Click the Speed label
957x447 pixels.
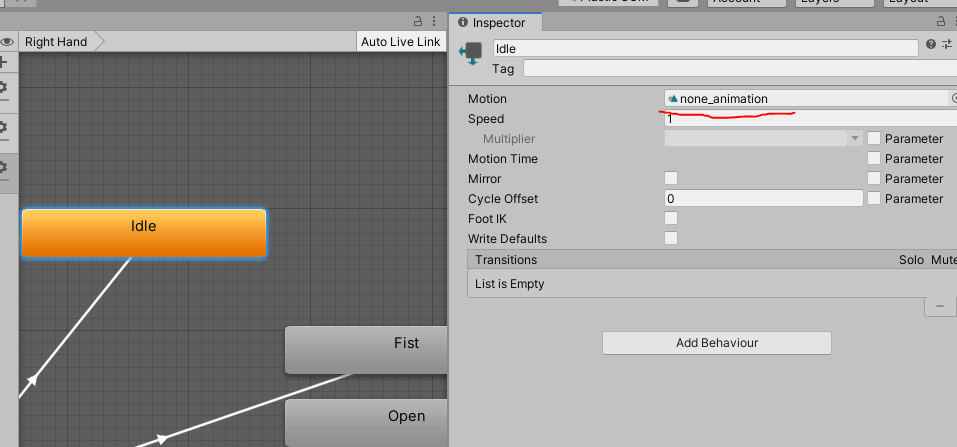486,119
